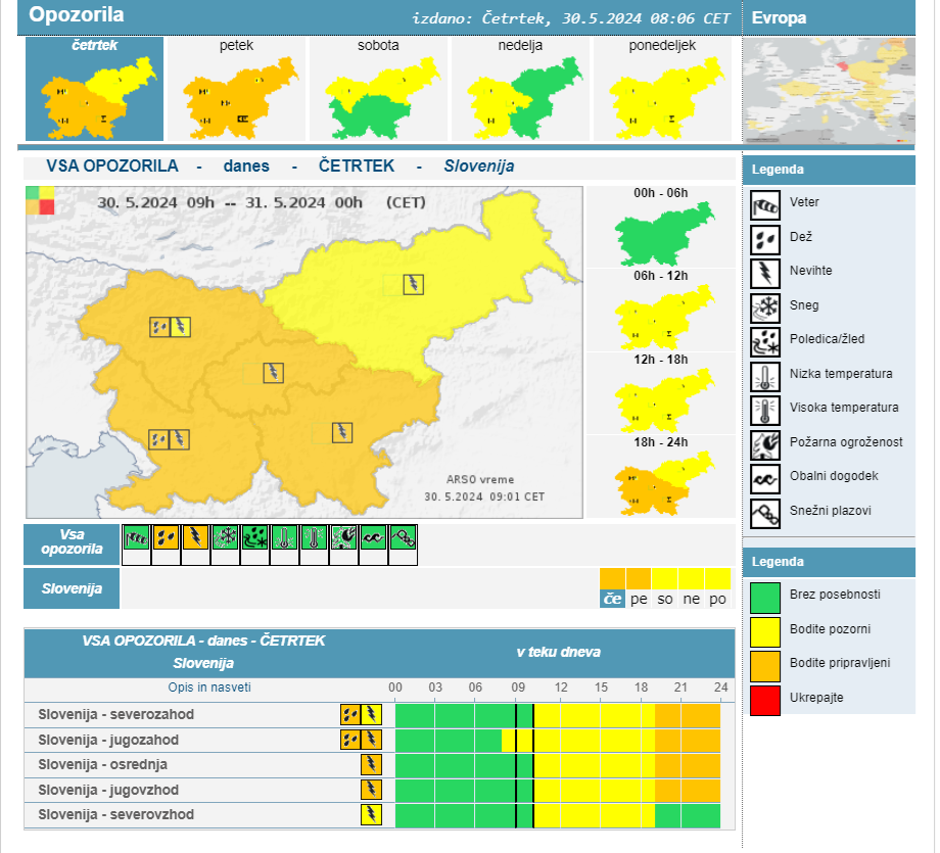940x853 pixels.
Task: Select the thunderstorm (Nevihte) filter icon
Action: [x=196, y=538]
